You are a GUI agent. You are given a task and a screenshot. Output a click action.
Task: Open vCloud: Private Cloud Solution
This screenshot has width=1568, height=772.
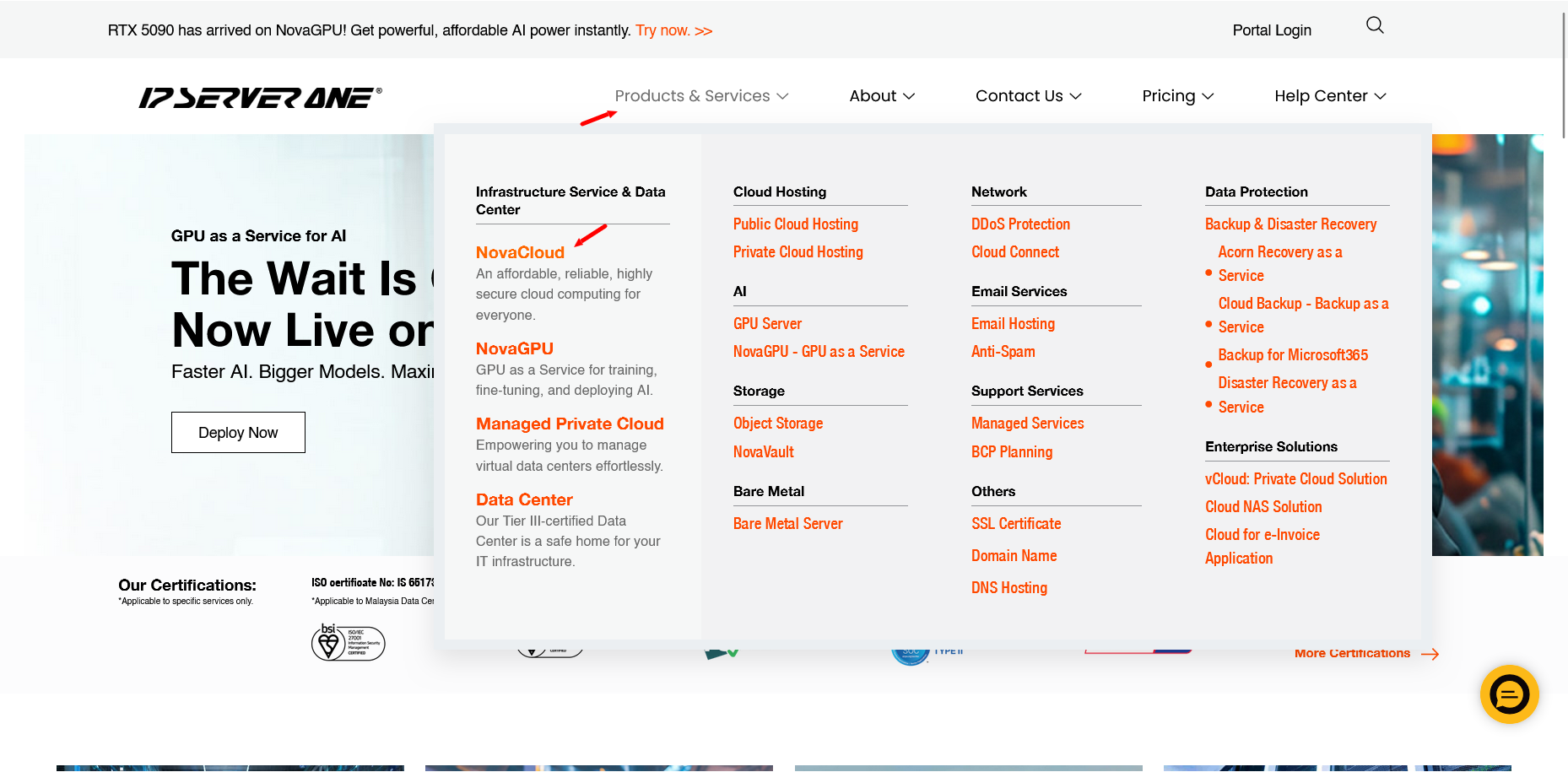1296,478
